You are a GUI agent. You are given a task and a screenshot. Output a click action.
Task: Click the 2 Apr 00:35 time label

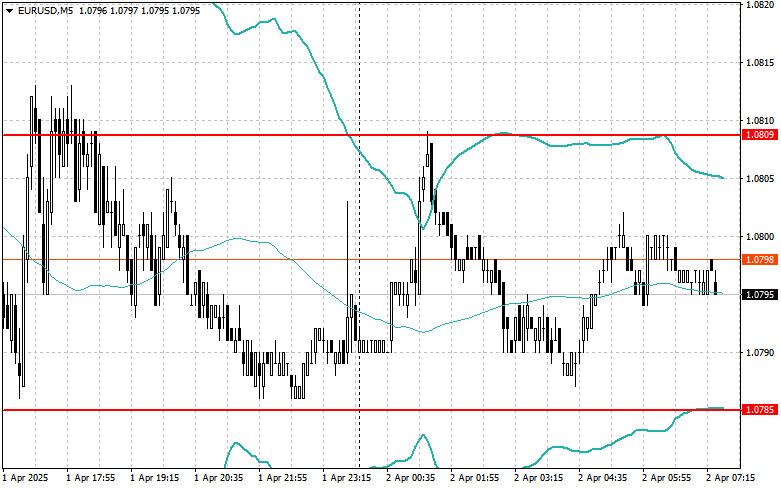click(x=410, y=478)
